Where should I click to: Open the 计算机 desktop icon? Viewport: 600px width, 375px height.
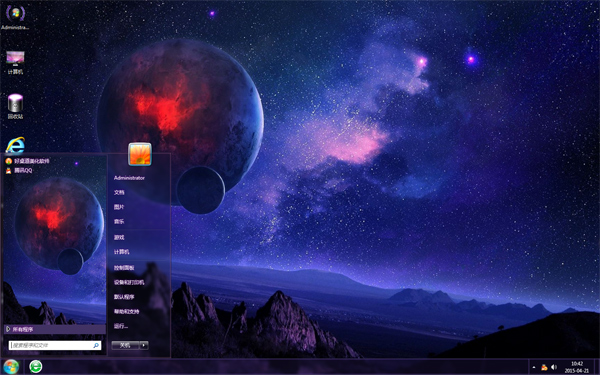coord(15,62)
